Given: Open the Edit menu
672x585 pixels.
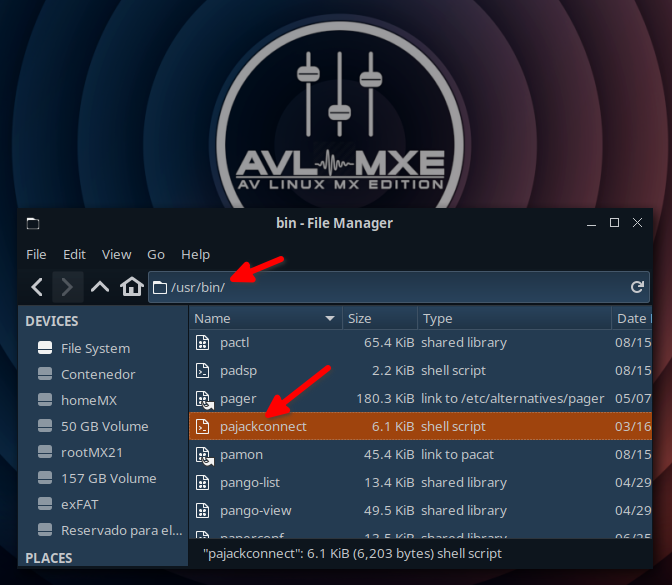Looking at the screenshot, I should point(74,255).
